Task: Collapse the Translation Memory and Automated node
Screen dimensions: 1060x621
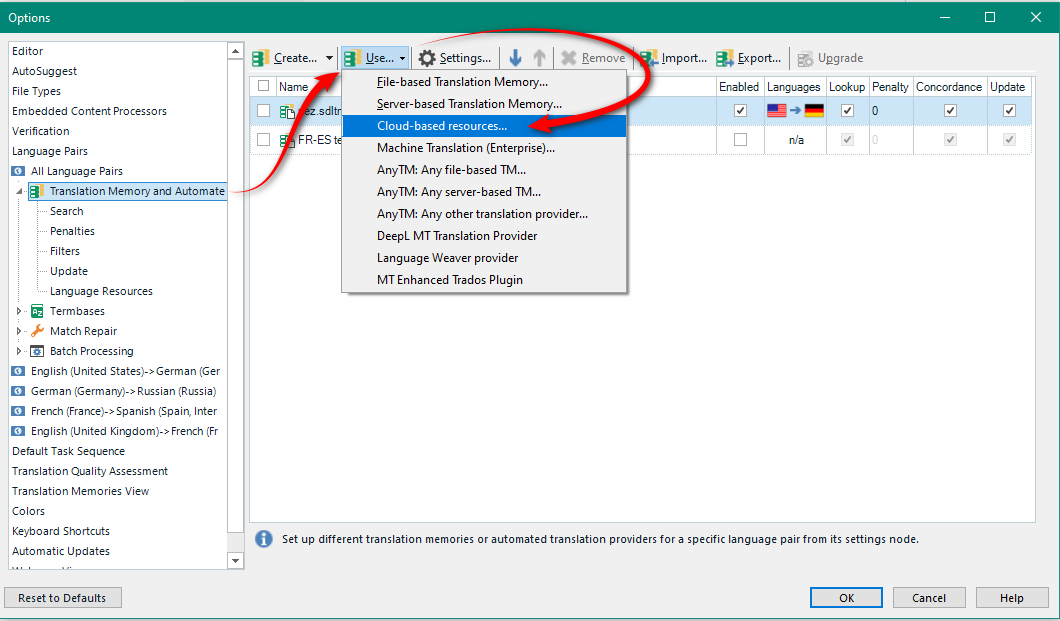Action: pos(20,192)
